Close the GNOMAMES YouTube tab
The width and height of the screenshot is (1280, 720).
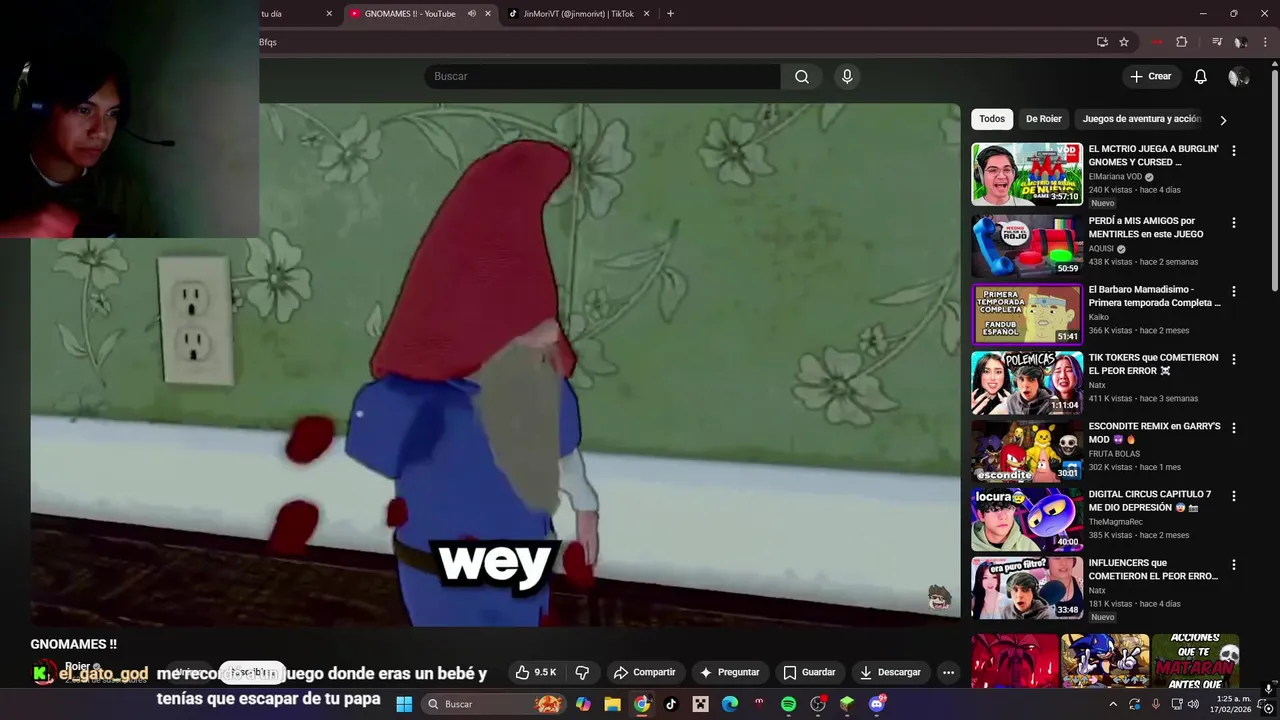488,14
